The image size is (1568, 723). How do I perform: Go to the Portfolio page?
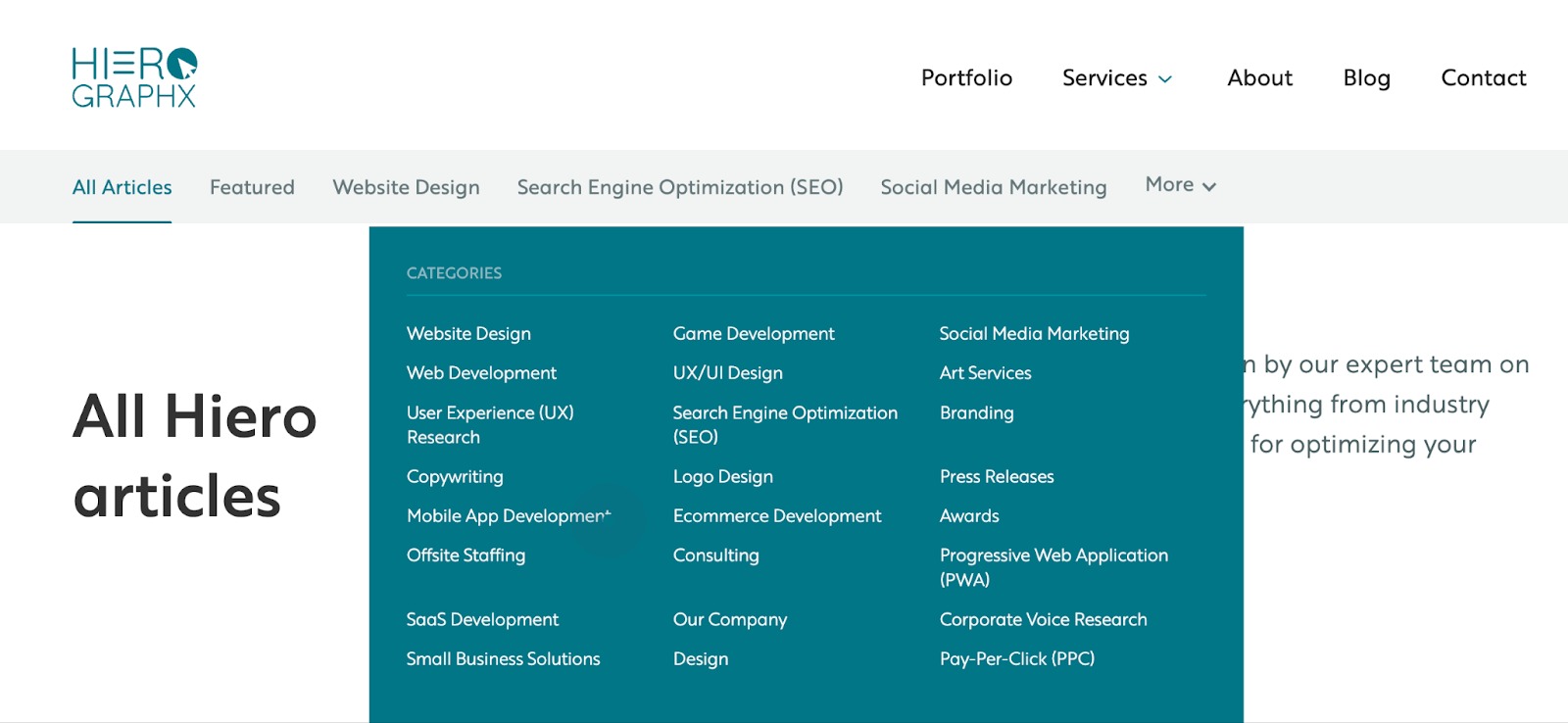[x=966, y=77]
